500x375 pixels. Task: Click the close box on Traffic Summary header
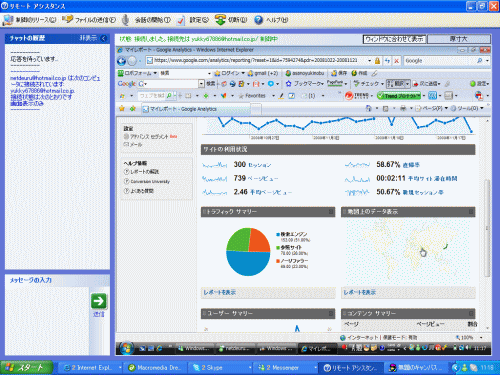[x=331, y=212]
